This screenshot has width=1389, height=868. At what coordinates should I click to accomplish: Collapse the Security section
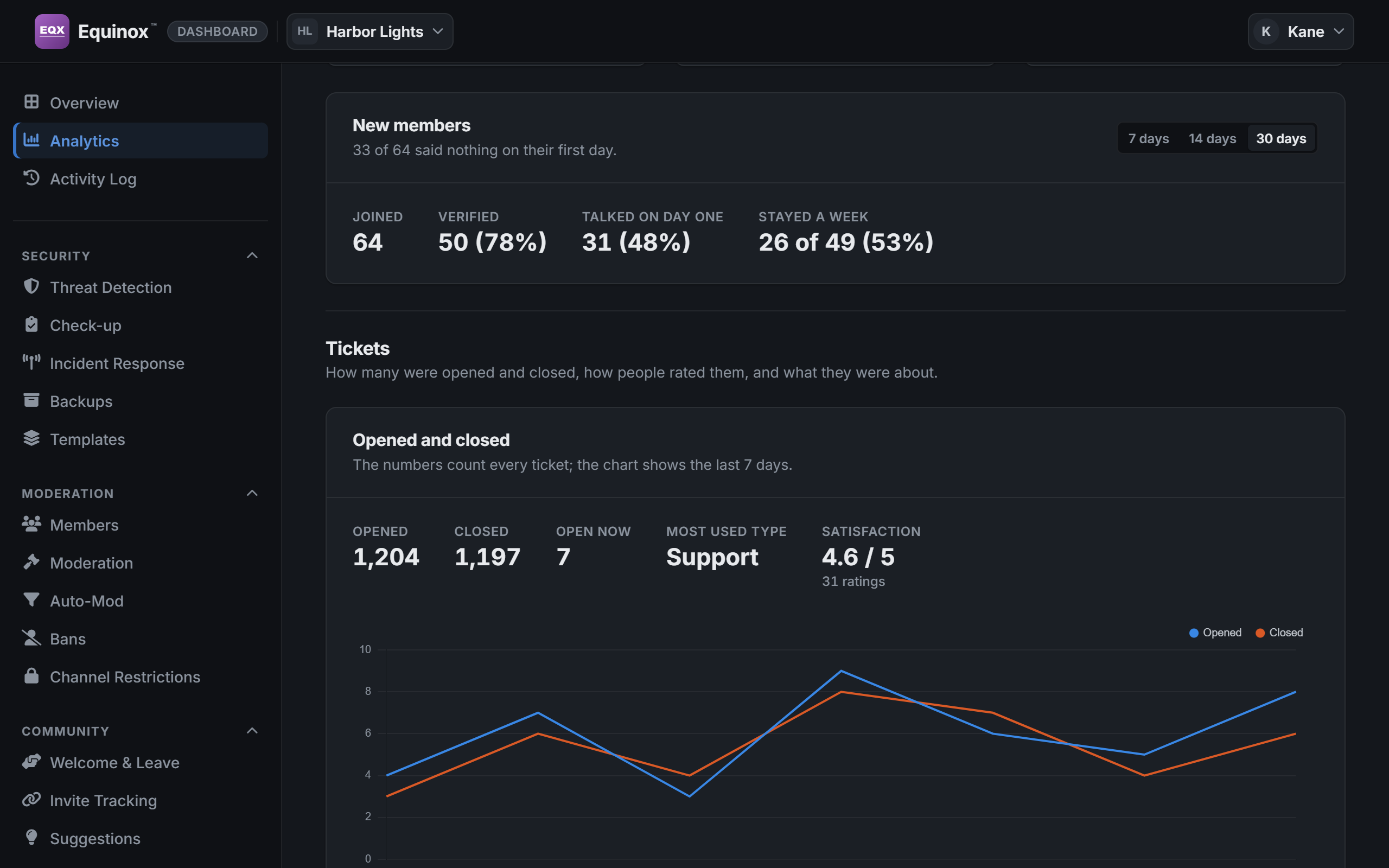[140, 256]
